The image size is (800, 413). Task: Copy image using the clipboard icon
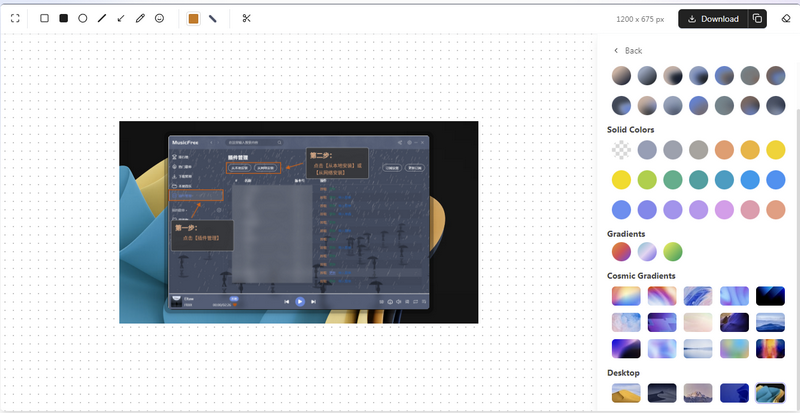(x=757, y=19)
